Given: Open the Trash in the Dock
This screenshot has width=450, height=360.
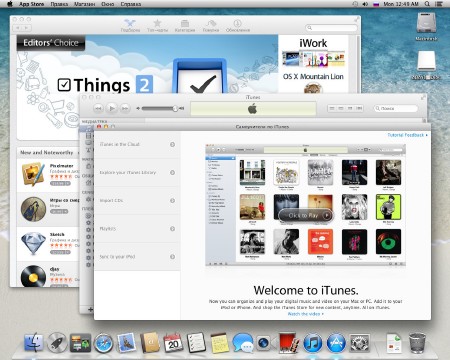Looking at the screenshot, I should pyautogui.click(x=417, y=343).
